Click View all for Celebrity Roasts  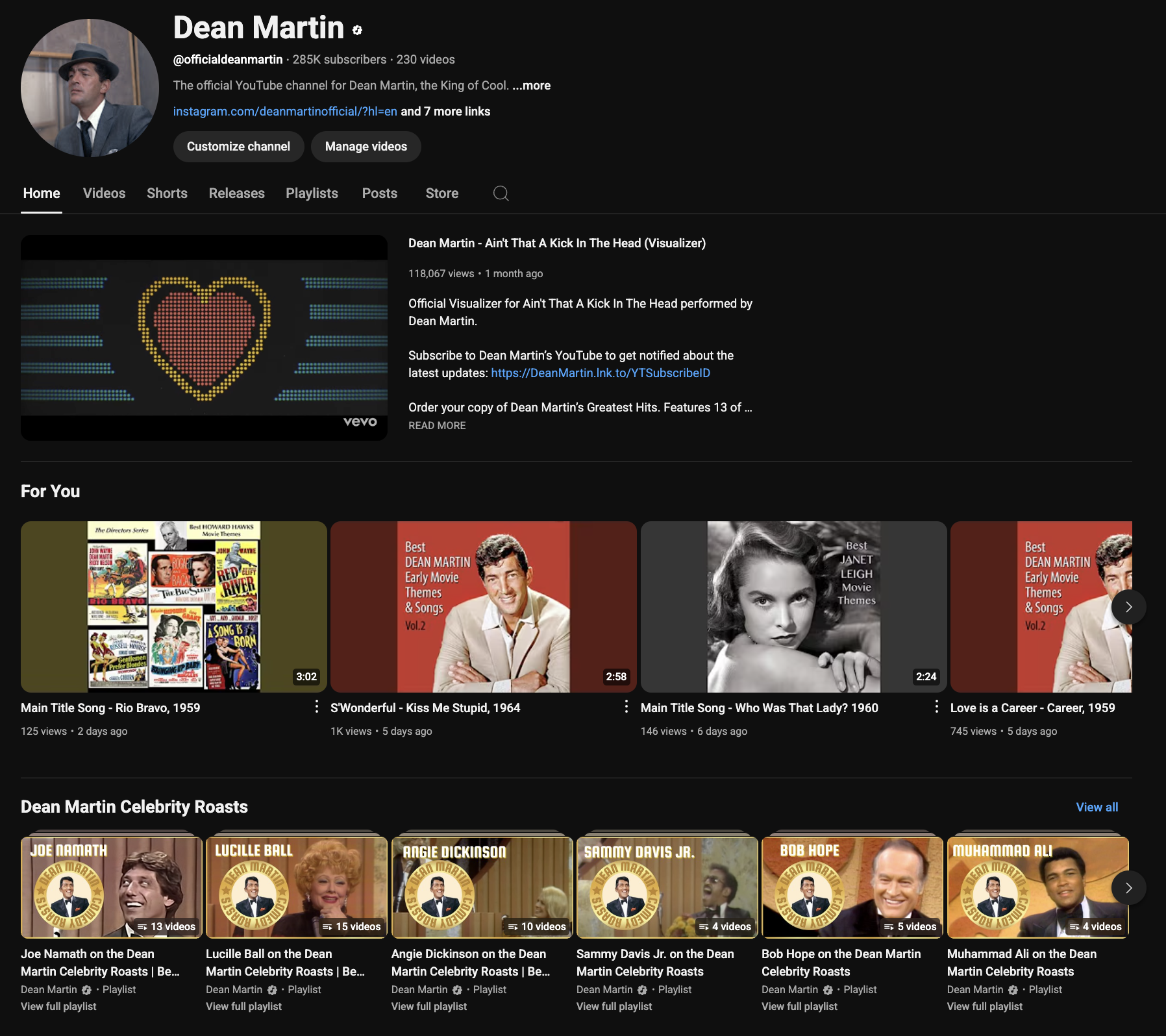click(1097, 807)
